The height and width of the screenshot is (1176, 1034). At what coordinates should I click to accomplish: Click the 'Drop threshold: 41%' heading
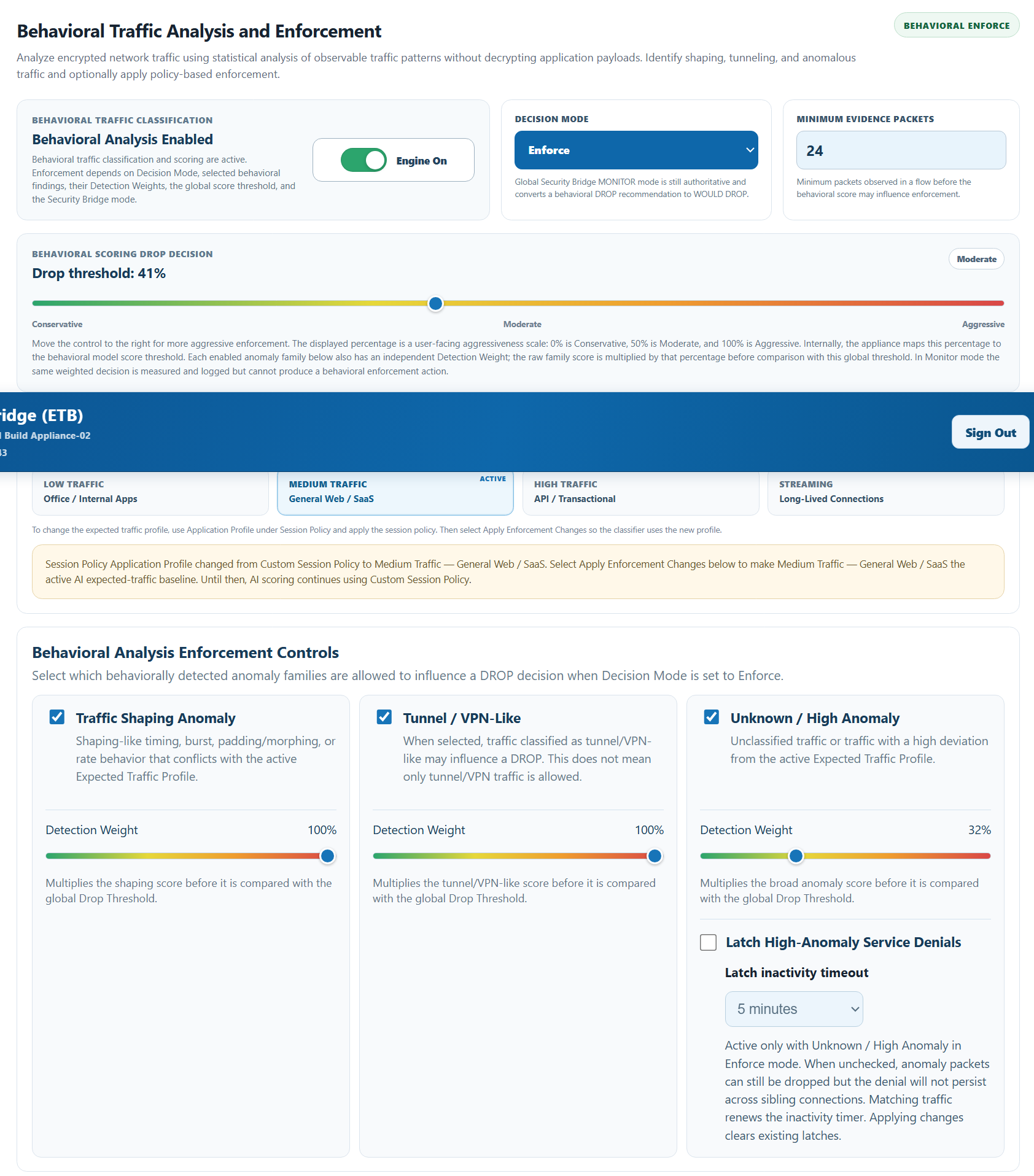(99, 273)
